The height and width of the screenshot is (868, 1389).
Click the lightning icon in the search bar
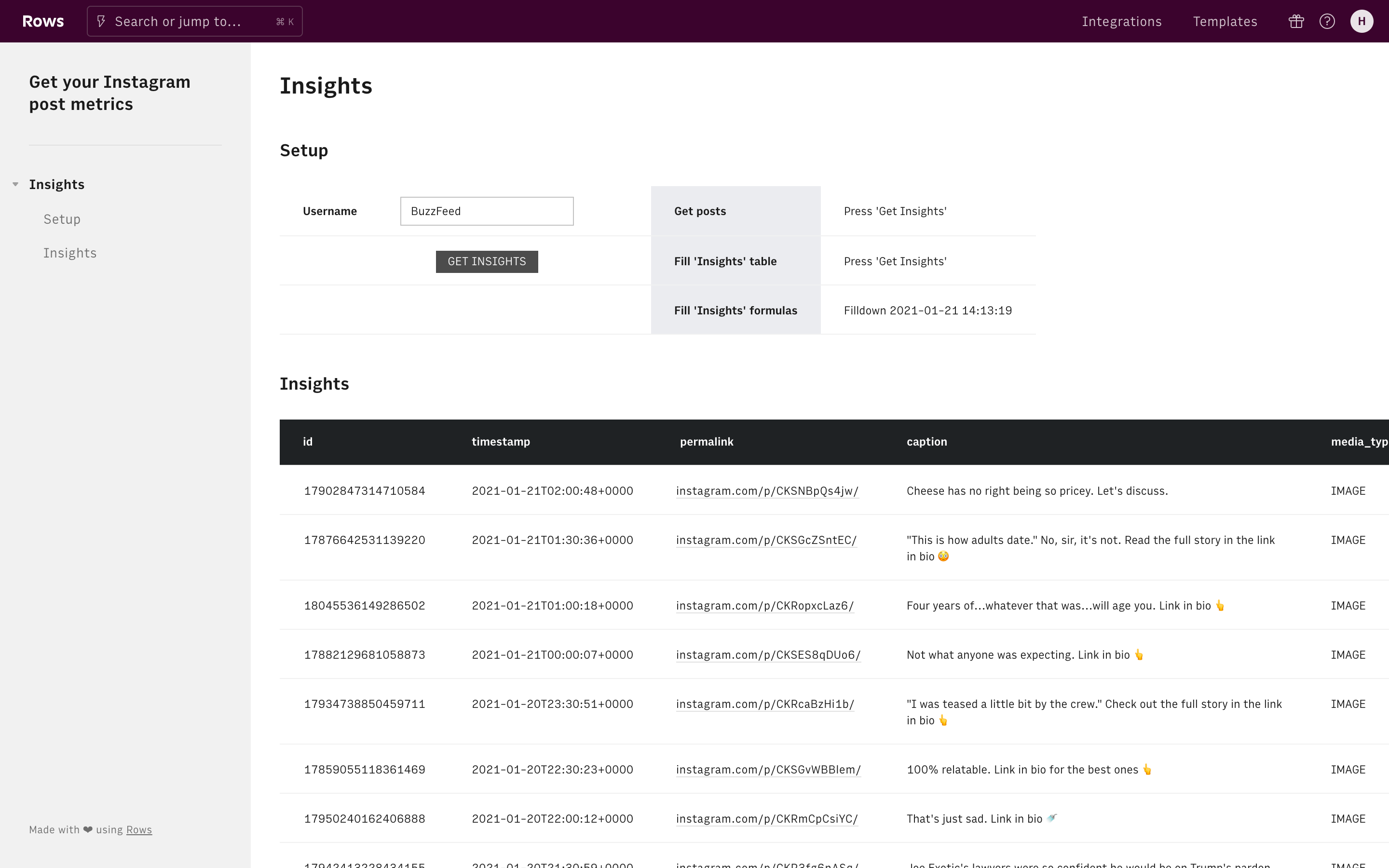pos(101,21)
